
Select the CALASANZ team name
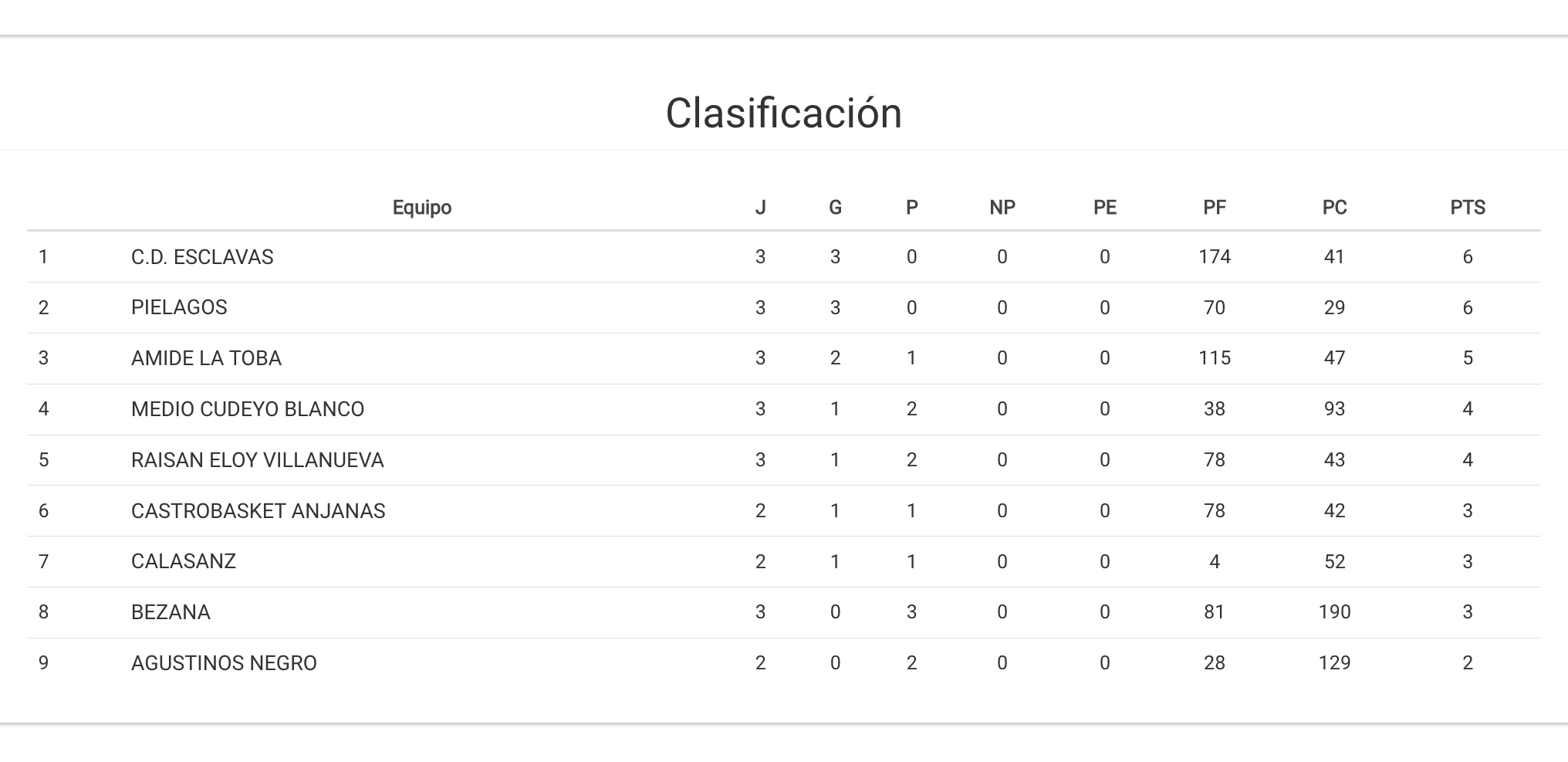click(x=184, y=561)
